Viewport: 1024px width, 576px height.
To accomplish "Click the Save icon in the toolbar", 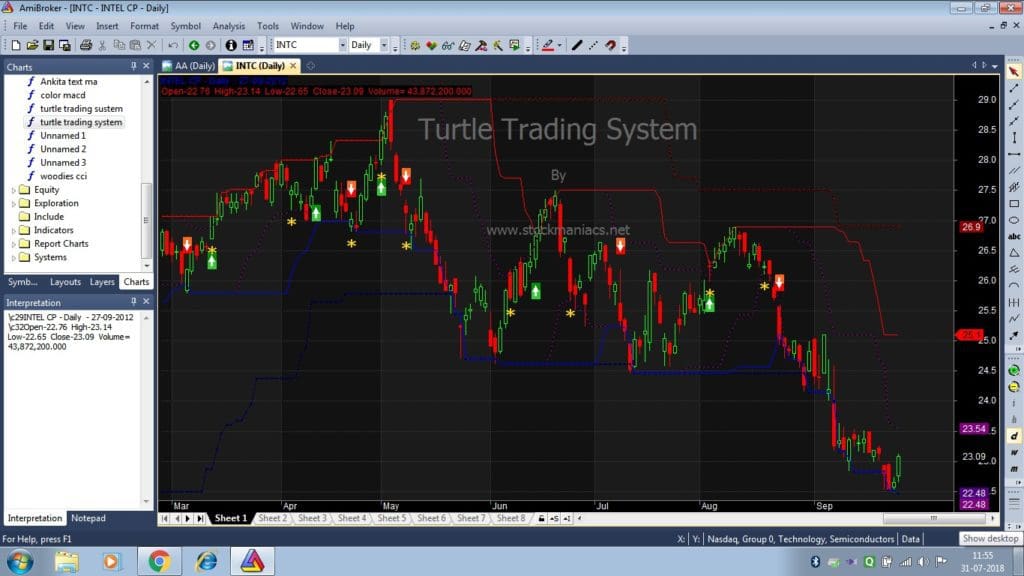I will pyautogui.click(x=48, y=45).
